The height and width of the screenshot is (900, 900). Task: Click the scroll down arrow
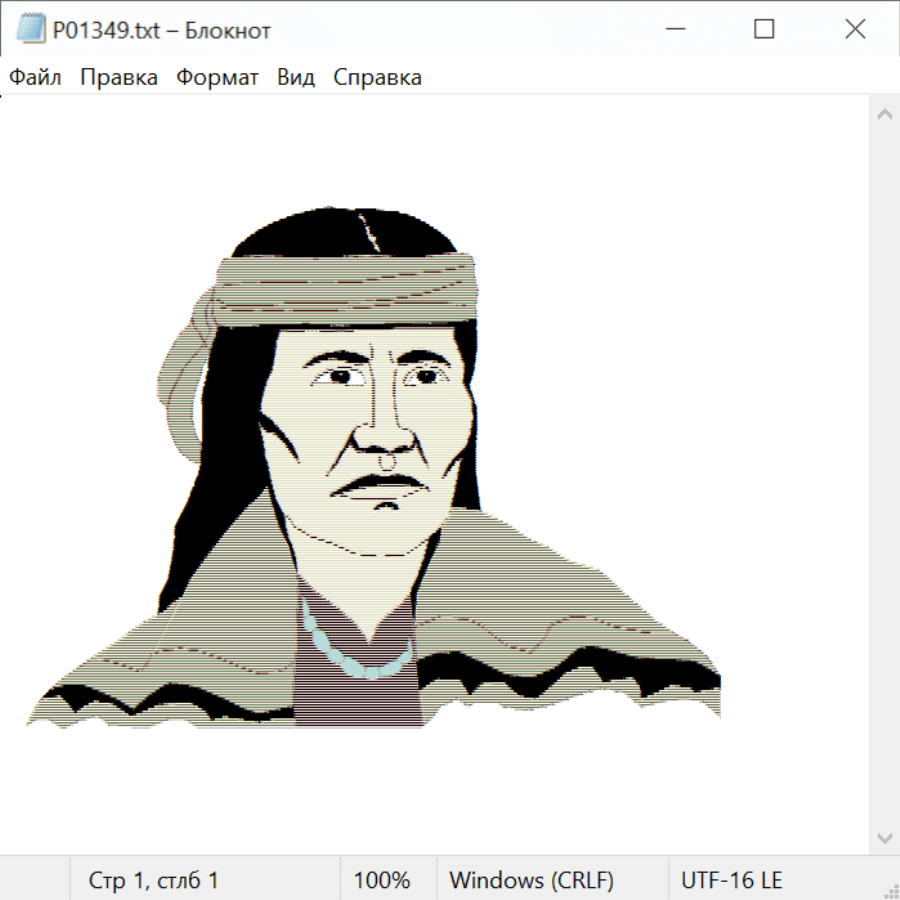click(884, 837)
